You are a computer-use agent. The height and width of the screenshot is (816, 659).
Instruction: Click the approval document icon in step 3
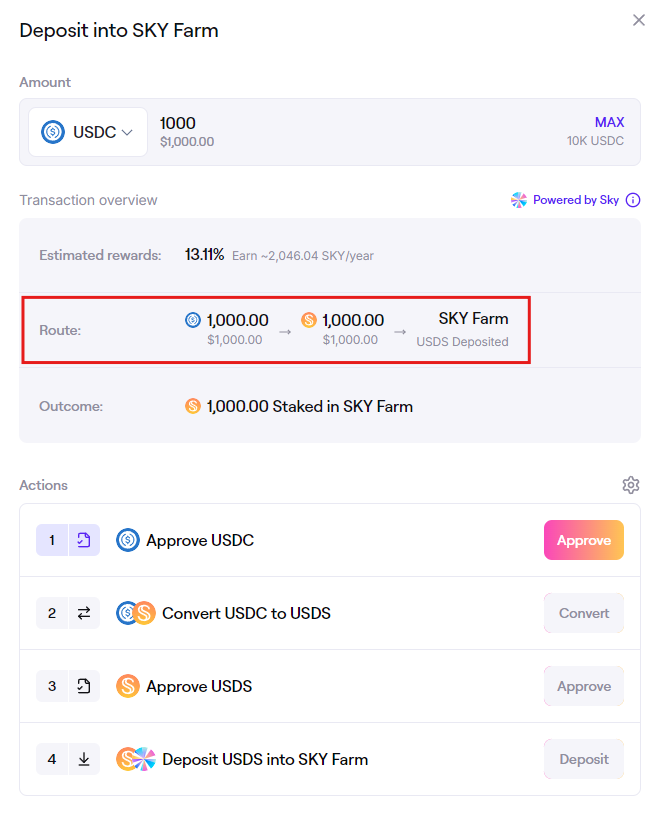point(84,686)
